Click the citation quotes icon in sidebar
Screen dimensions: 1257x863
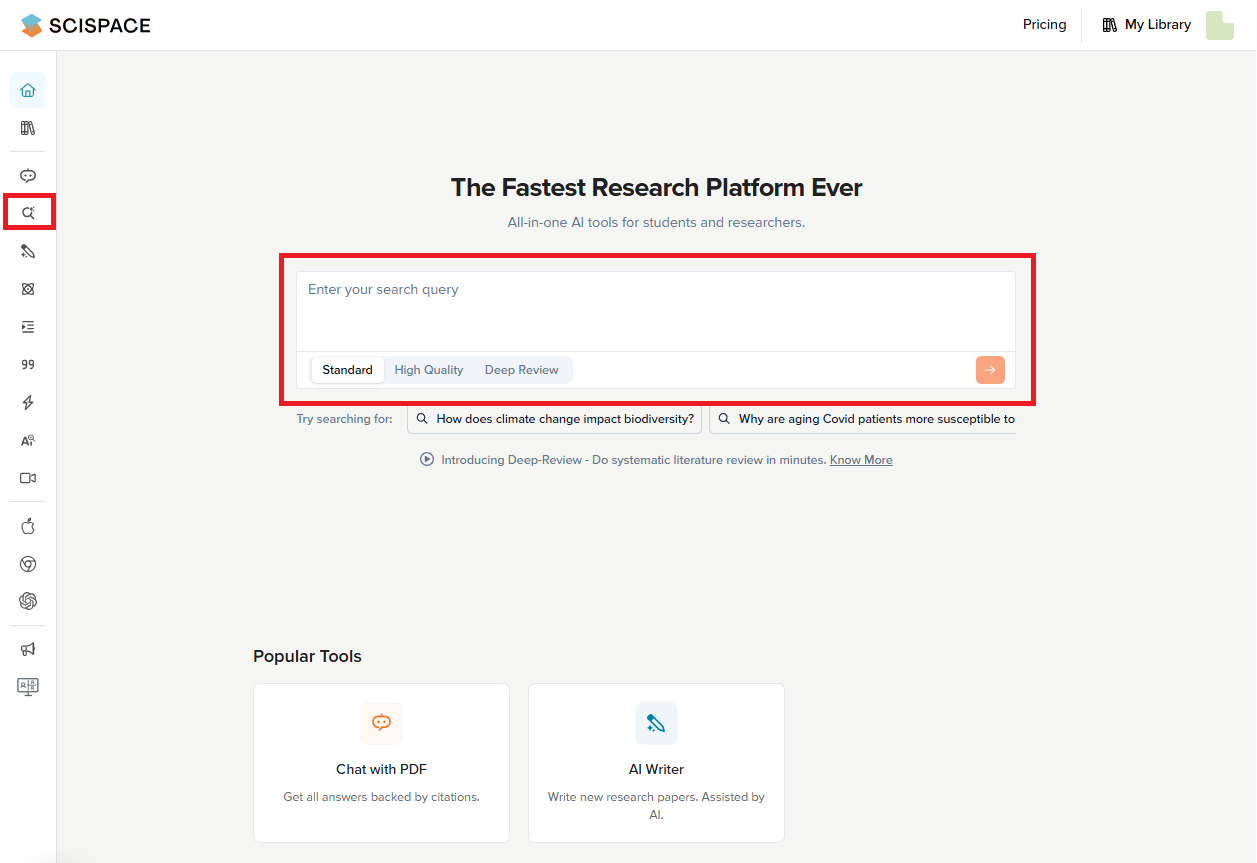(28, 365)
